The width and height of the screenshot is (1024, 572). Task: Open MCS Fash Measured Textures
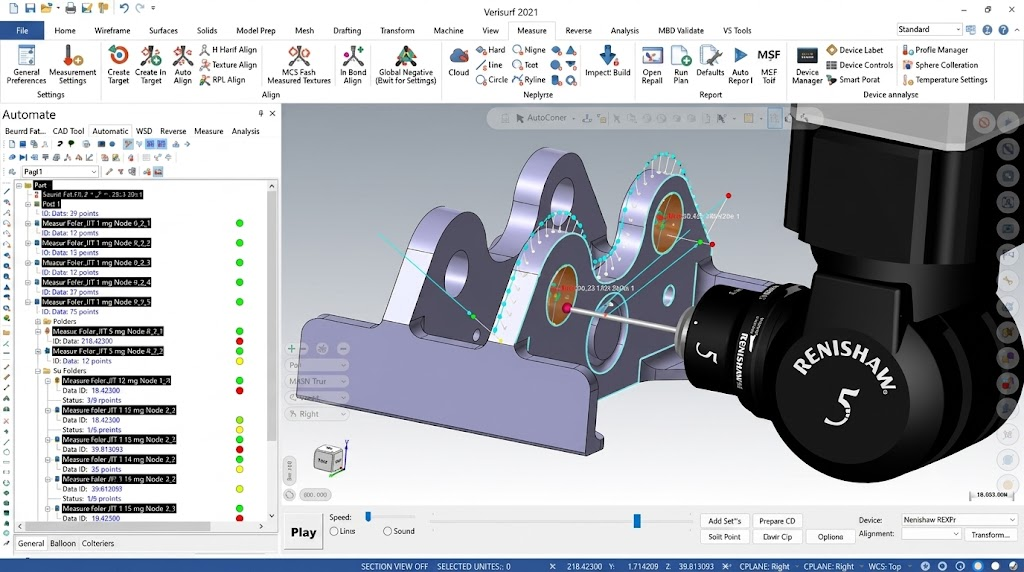click(299, 64)
